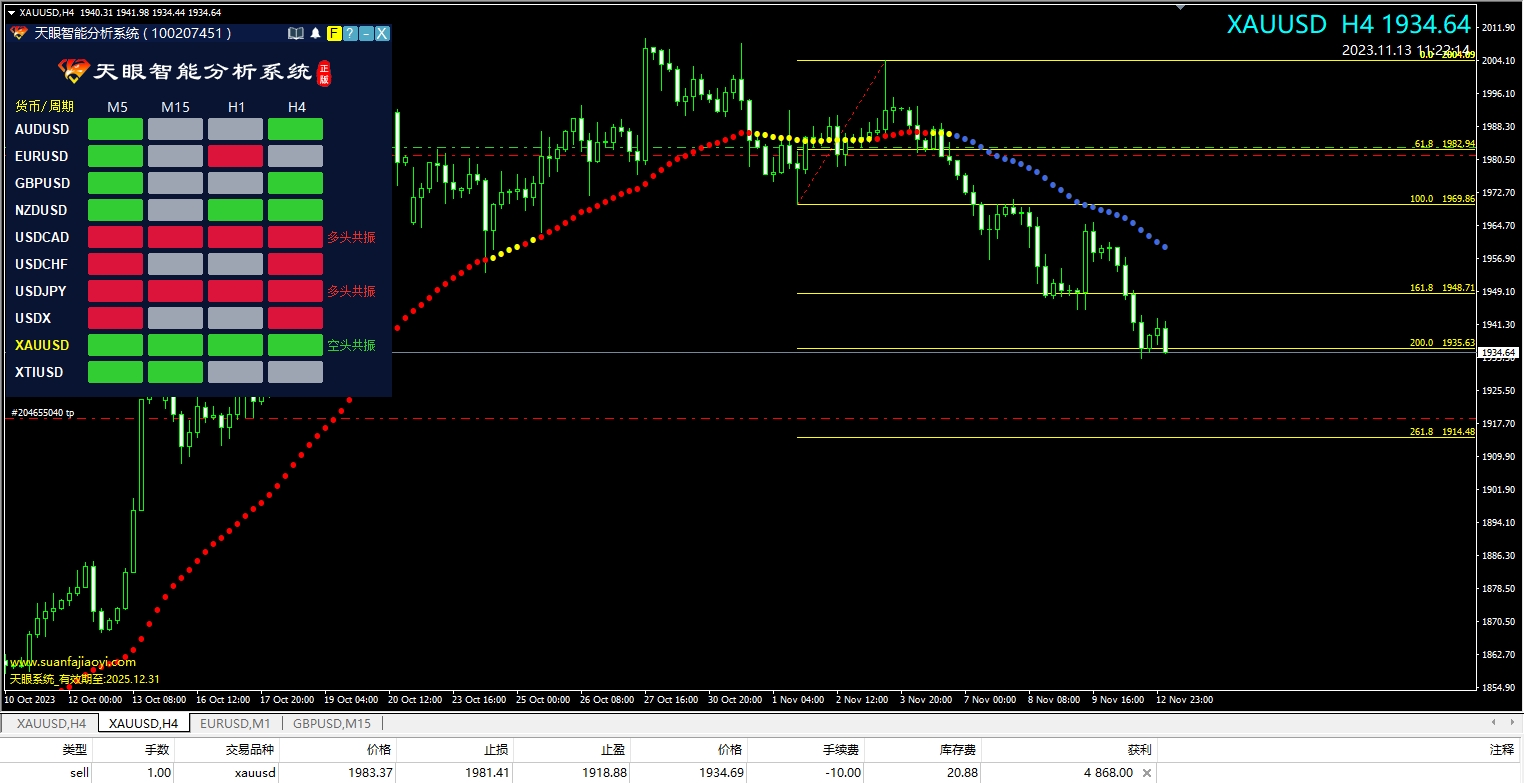Viewport: 1524px width, 783px height.
Task: Click the yellow F button in panel header
Action: pyautogui.click(x=334, y=33)
